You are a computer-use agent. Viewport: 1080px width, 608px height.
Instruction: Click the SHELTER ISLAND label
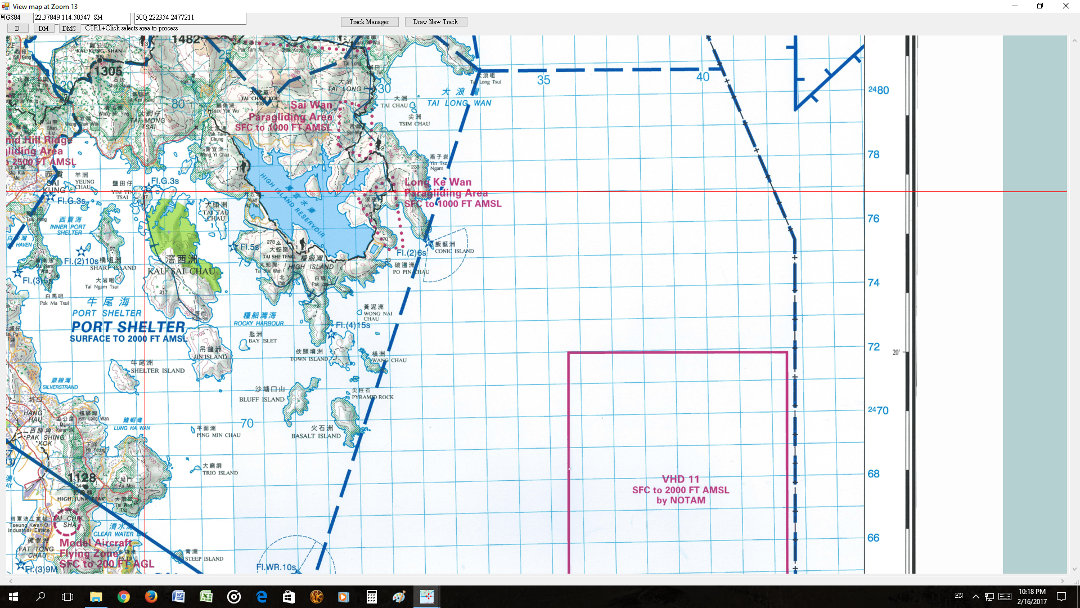[x=158, y=370]
